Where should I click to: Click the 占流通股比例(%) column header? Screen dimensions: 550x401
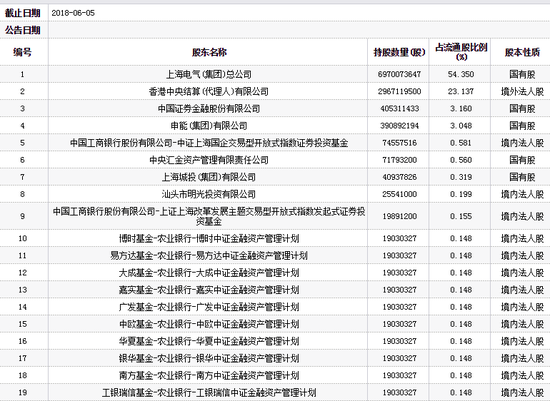[461, 52]
